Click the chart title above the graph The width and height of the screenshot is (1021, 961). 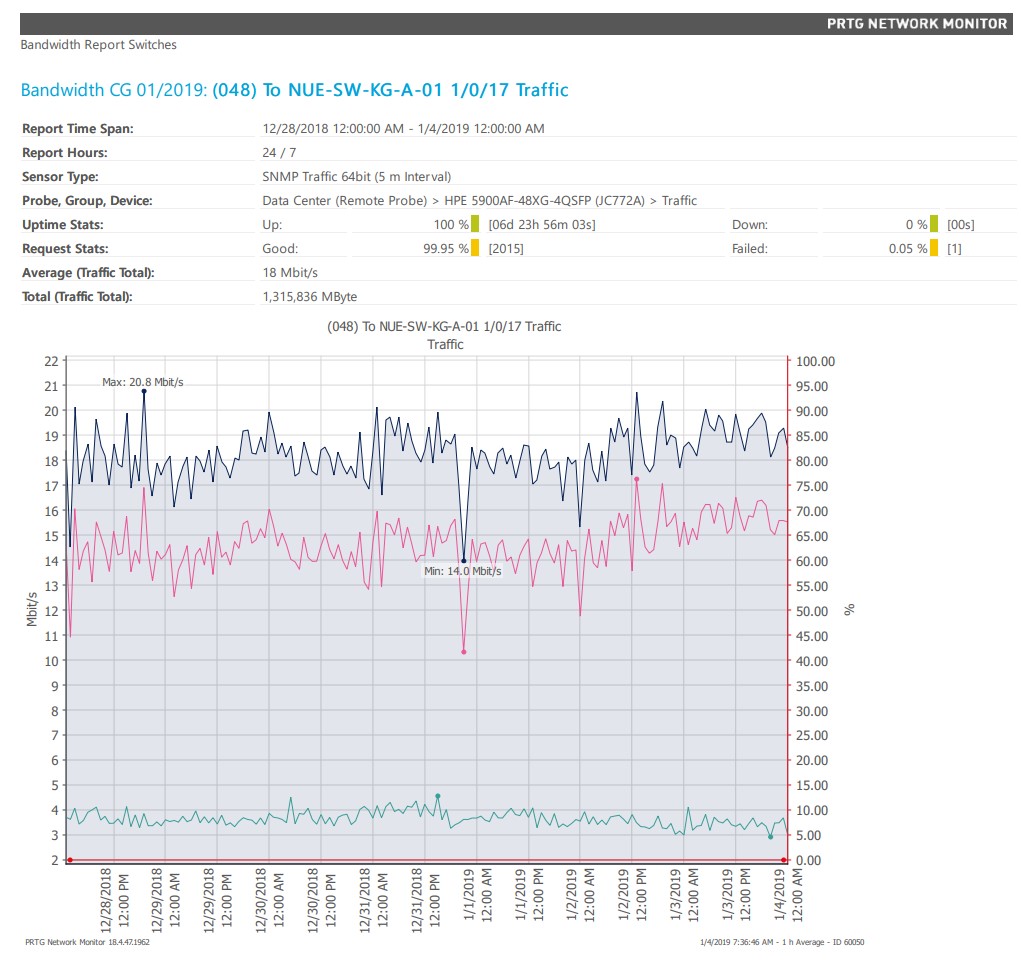coord(444,327)
